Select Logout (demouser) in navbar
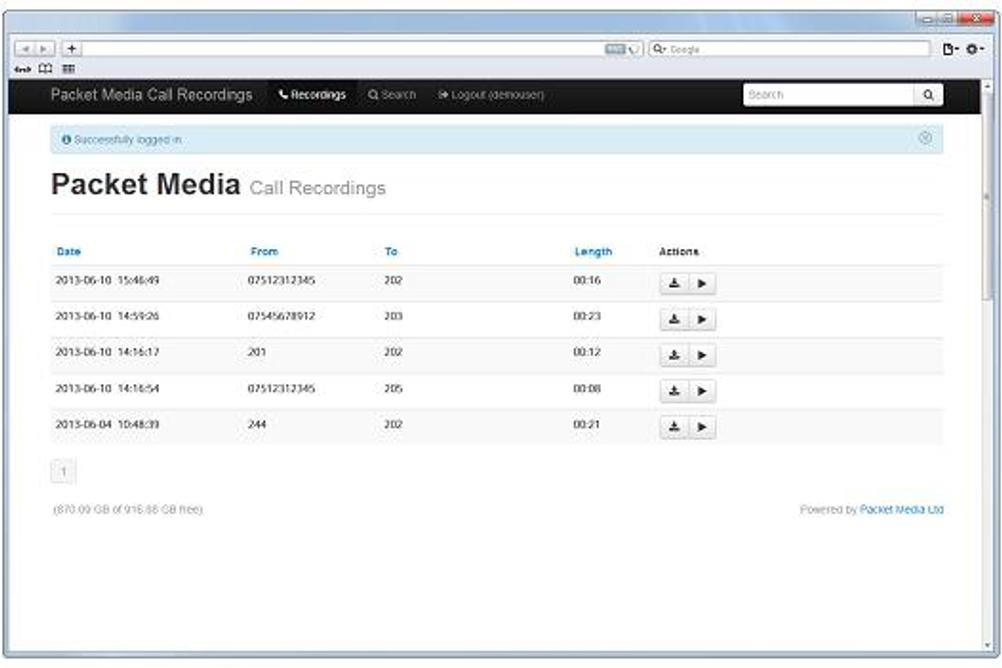1002x668 pixels. point(491,95)
